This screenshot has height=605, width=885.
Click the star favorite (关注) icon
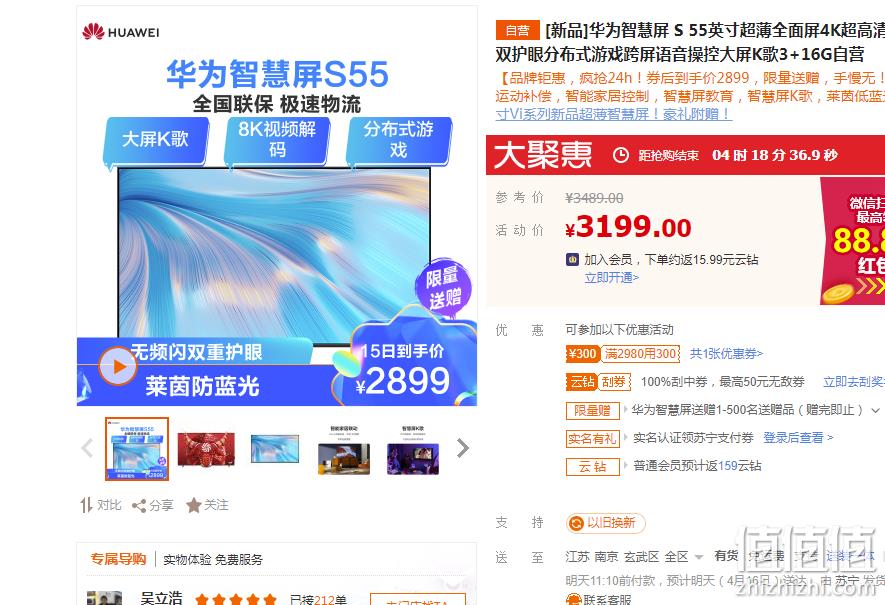(194, 506)
